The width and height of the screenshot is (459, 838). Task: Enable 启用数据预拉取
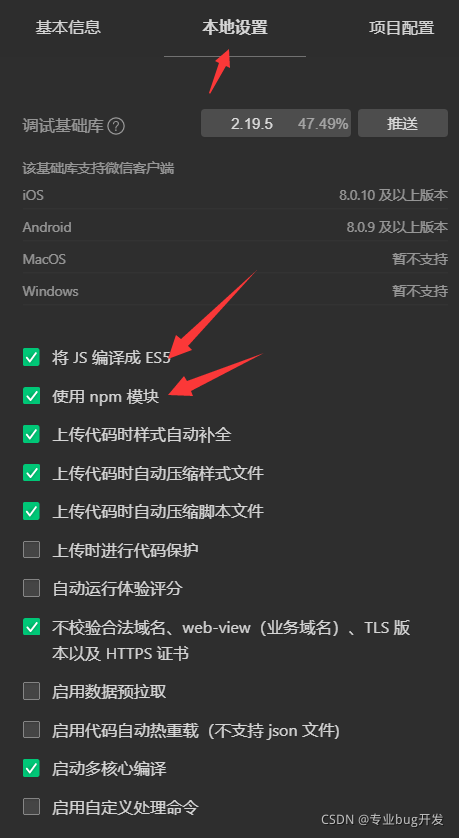tap(32, 692)
